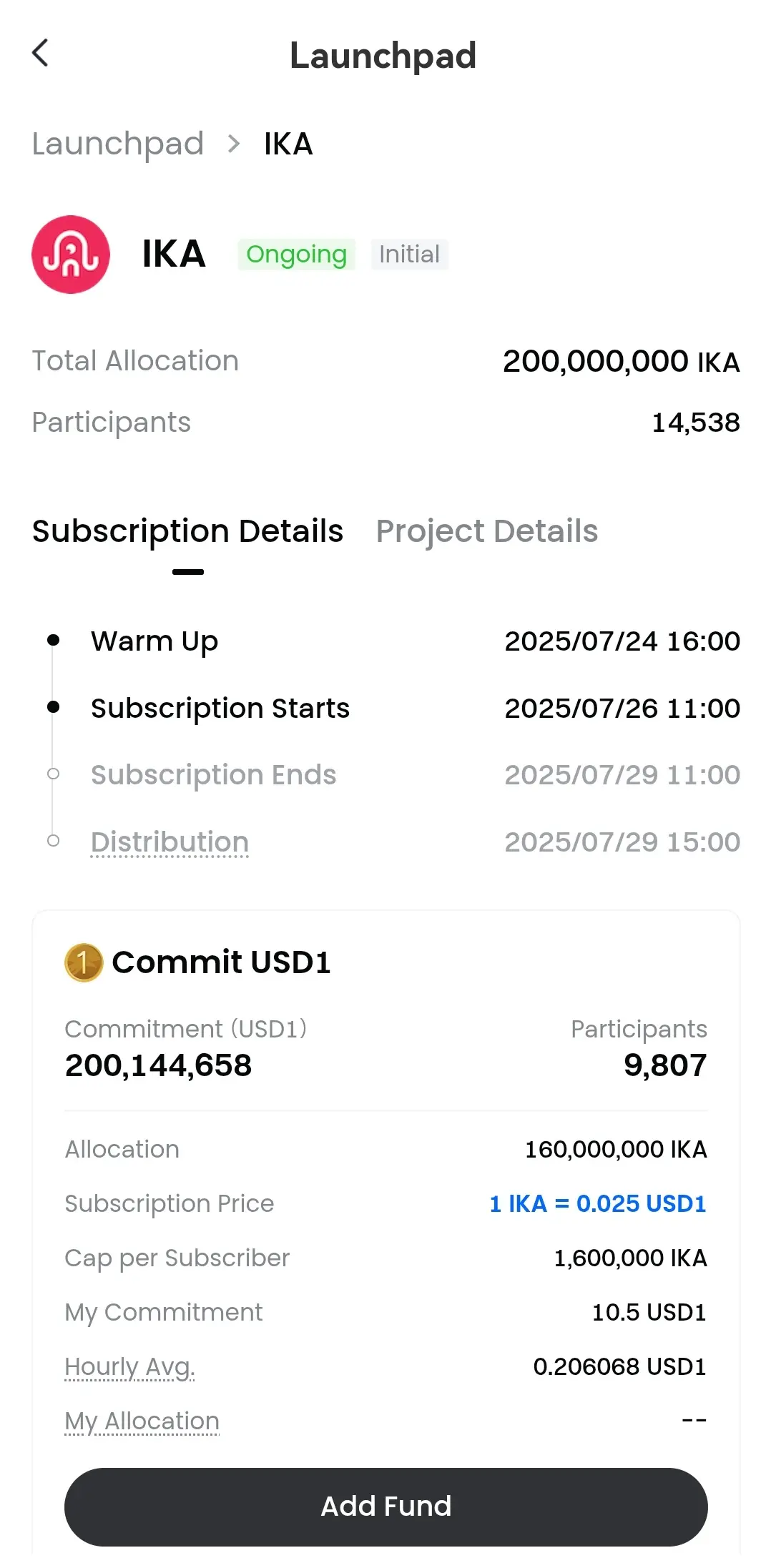Tap the Ongoing status badge
The image size is (771, 1568).
pyautogui.click(x=297, y=255)
